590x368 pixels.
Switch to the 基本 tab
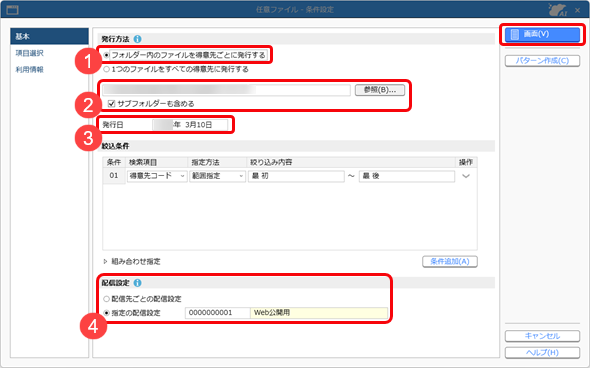coord(49,36)
